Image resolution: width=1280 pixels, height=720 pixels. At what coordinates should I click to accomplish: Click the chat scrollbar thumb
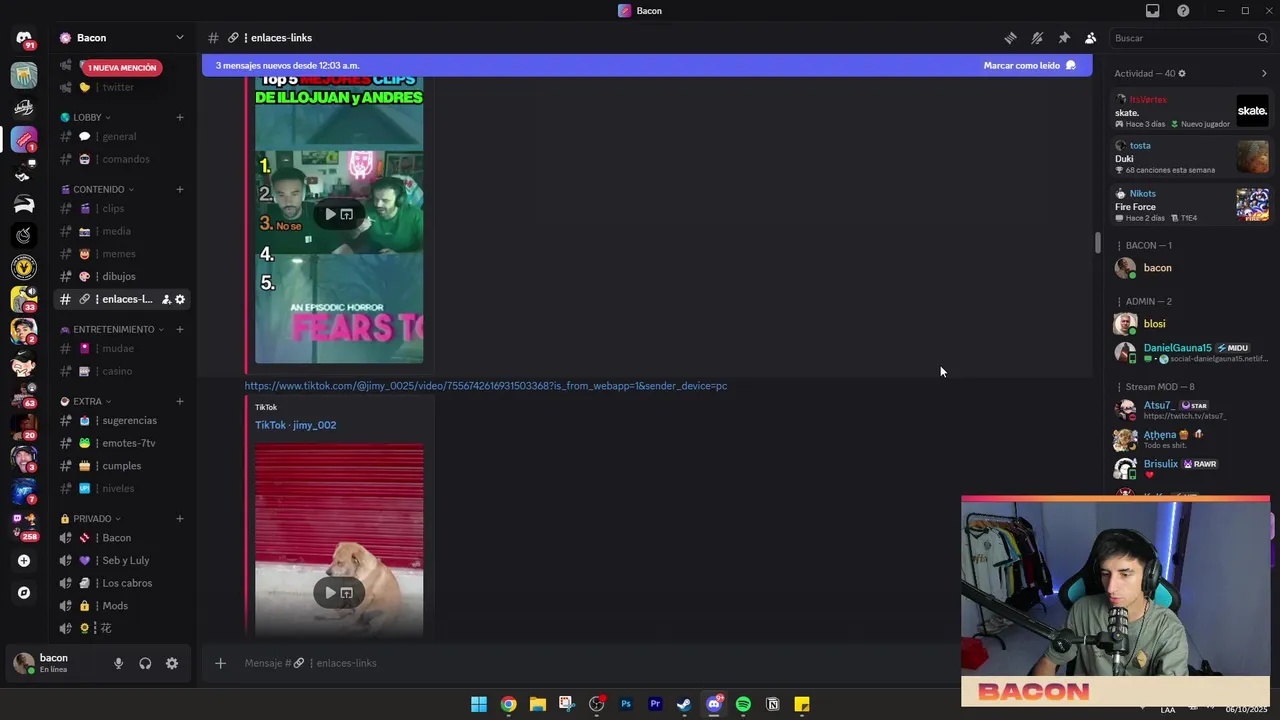click(x=1097, y=243)
